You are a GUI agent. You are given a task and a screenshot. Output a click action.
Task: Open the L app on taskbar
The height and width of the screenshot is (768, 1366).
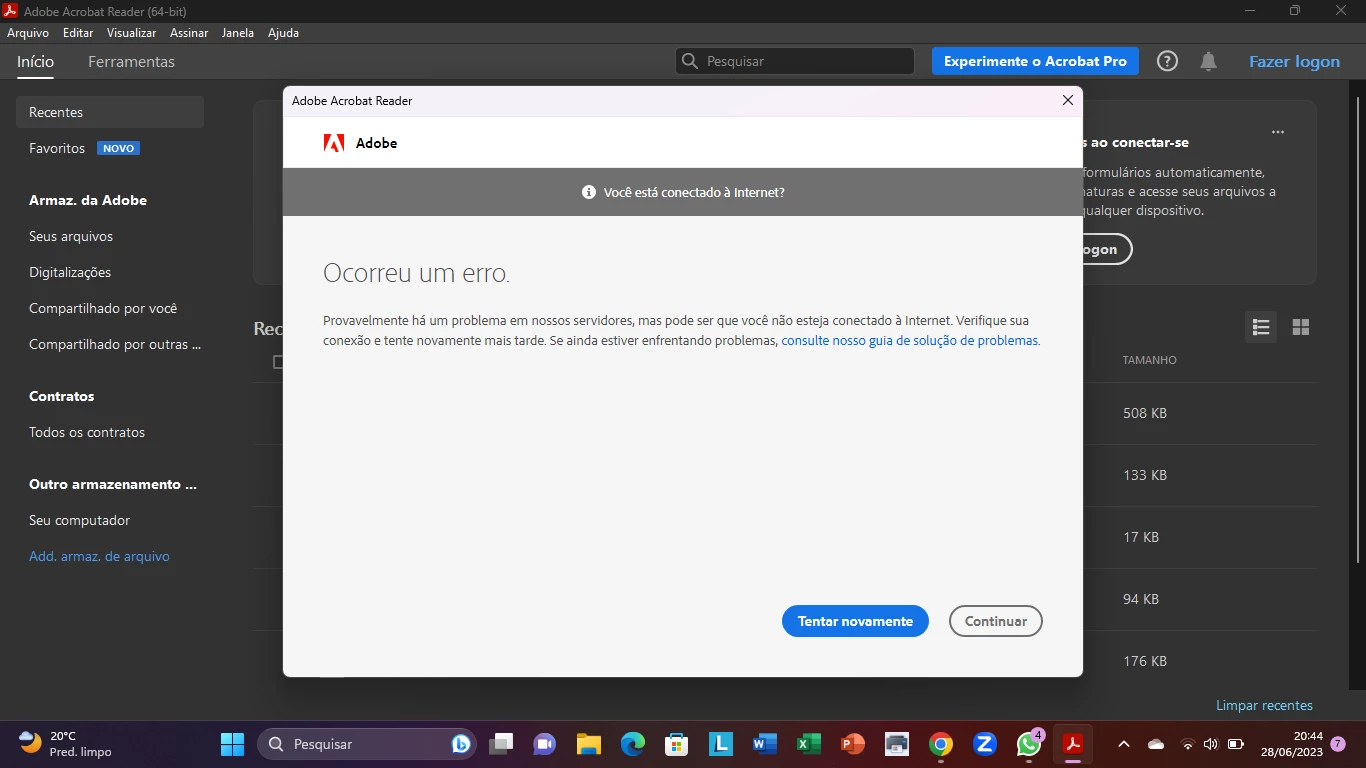point(720,744)
